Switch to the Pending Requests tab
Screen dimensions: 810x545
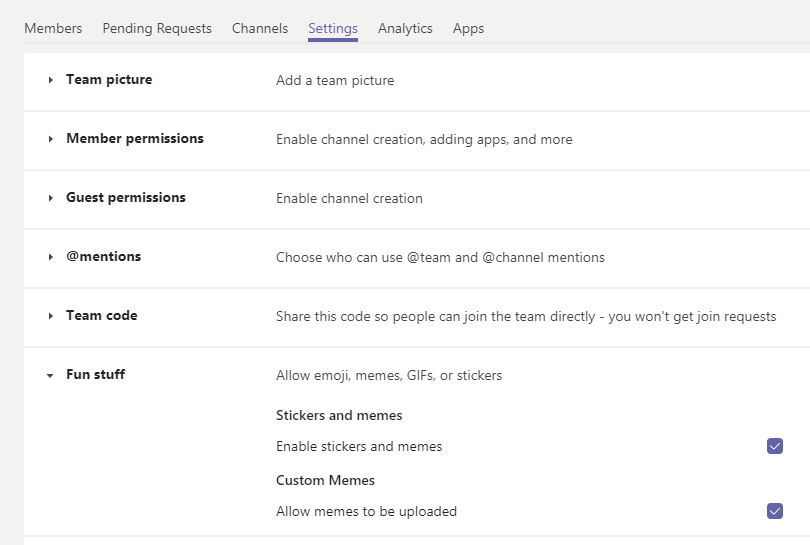157,28
